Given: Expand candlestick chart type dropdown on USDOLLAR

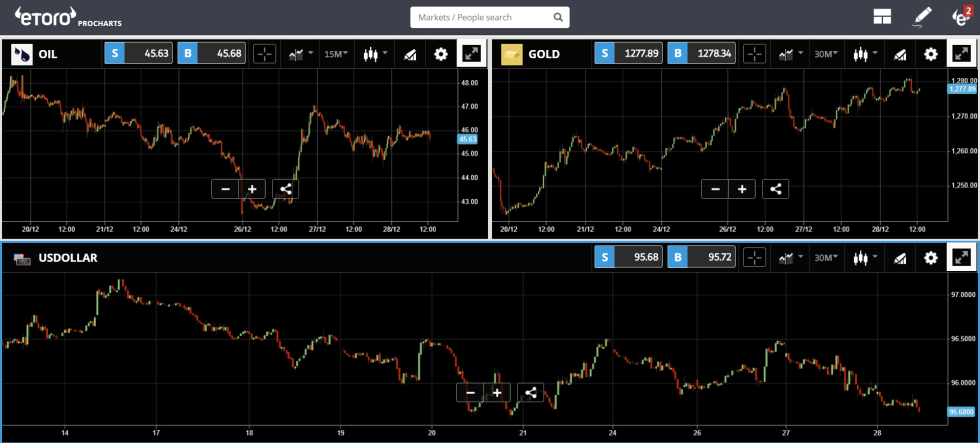Looking at the screenshot, I should tap(864, 258).
